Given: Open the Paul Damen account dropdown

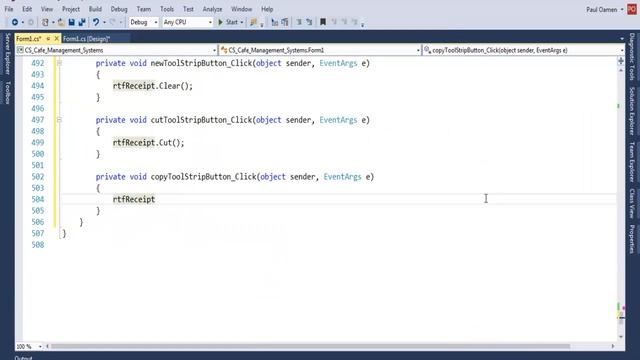Looking at the screenshot, I should (622, 9).
